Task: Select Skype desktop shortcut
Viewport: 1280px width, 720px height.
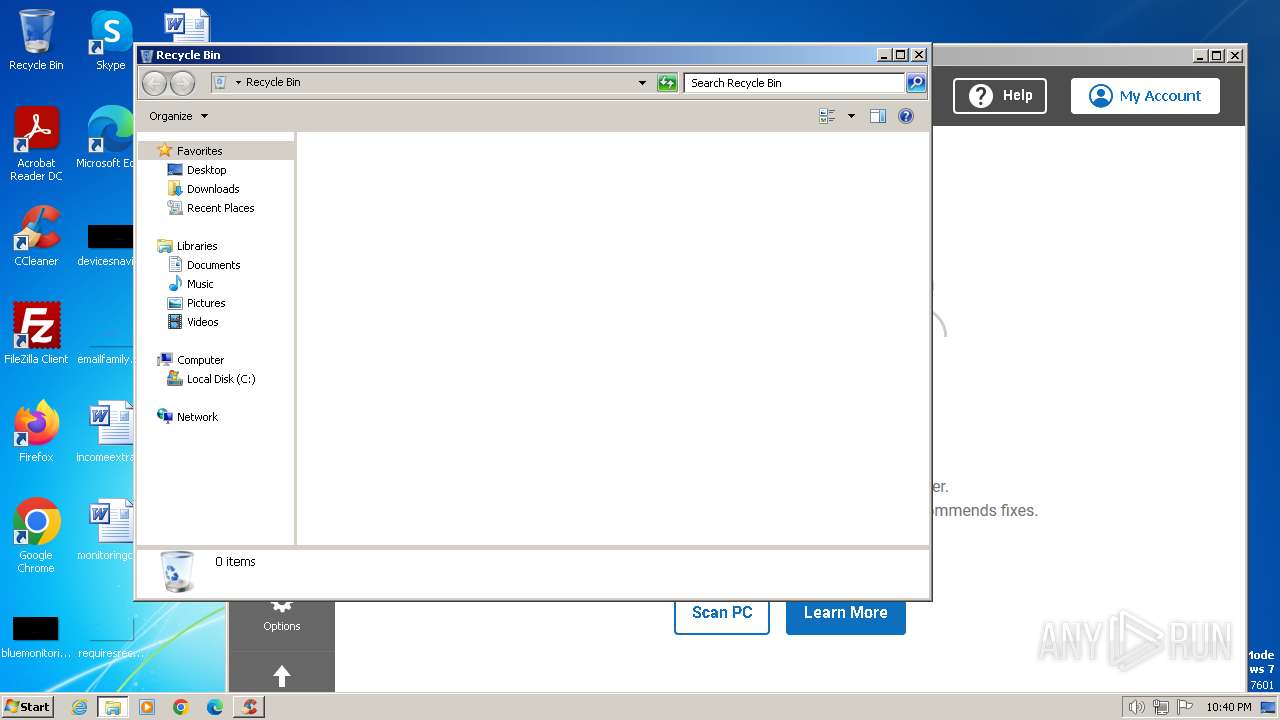Action: (111, 40)
